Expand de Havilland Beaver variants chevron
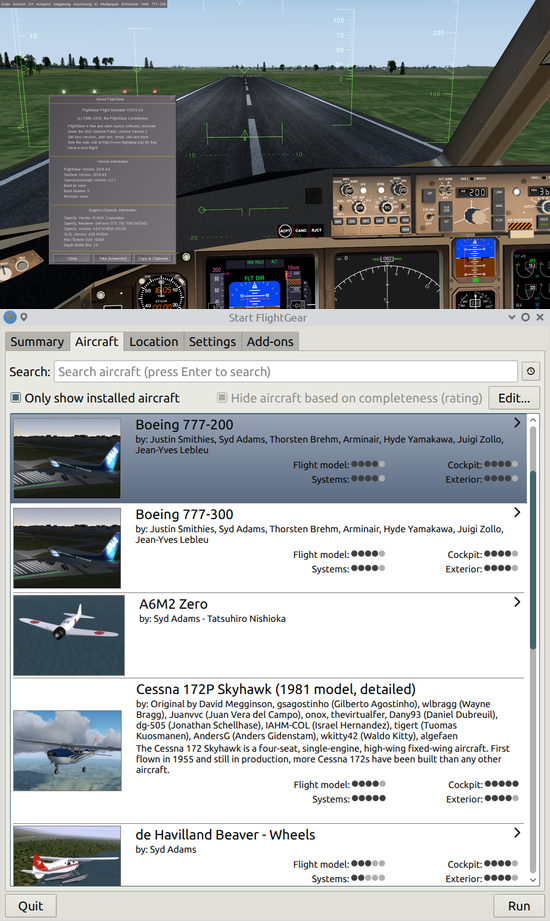Image resolution: width=550 pixels, height=921 pixels. pos(517,833)
